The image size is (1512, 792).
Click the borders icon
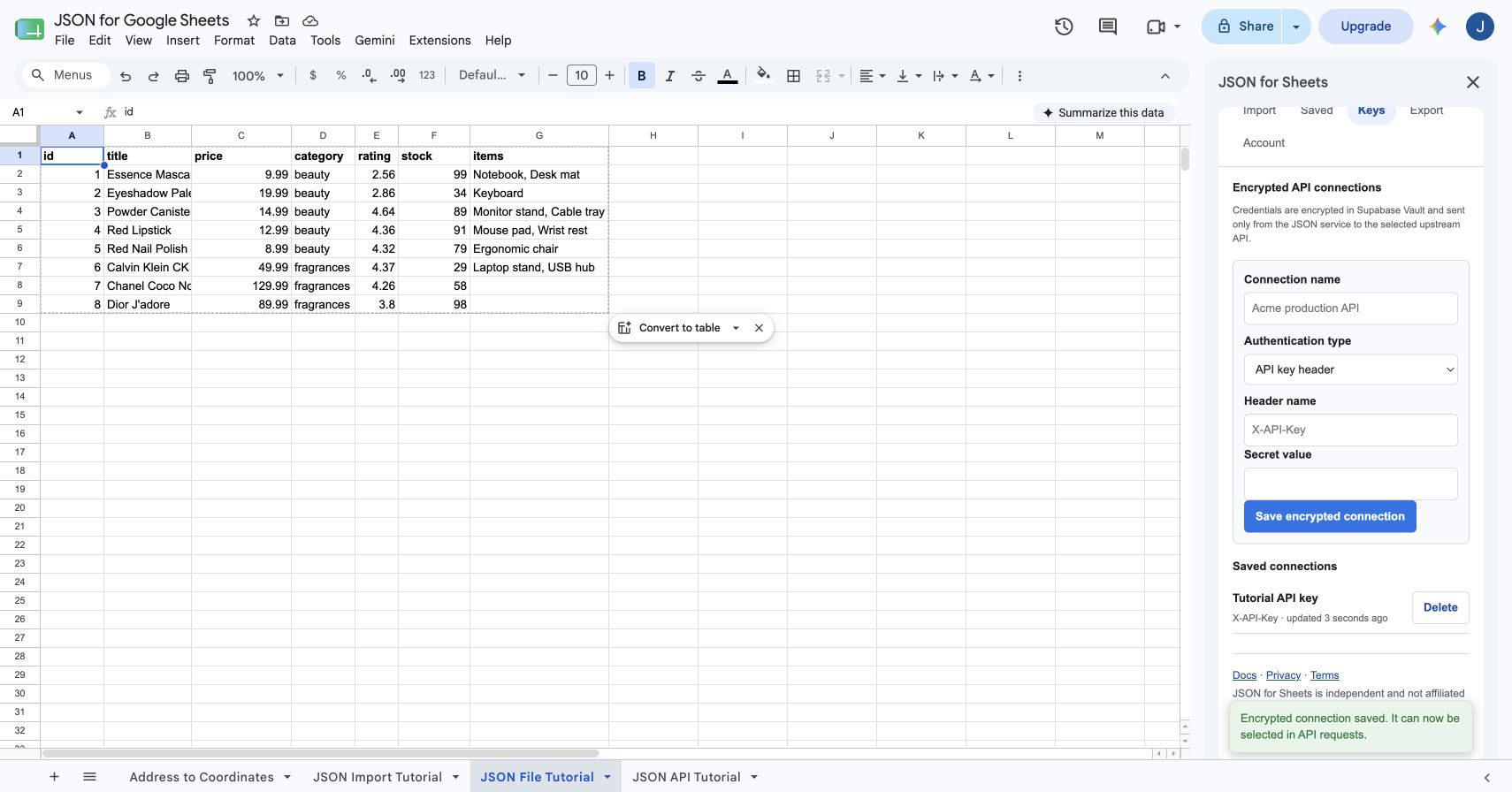793,76
